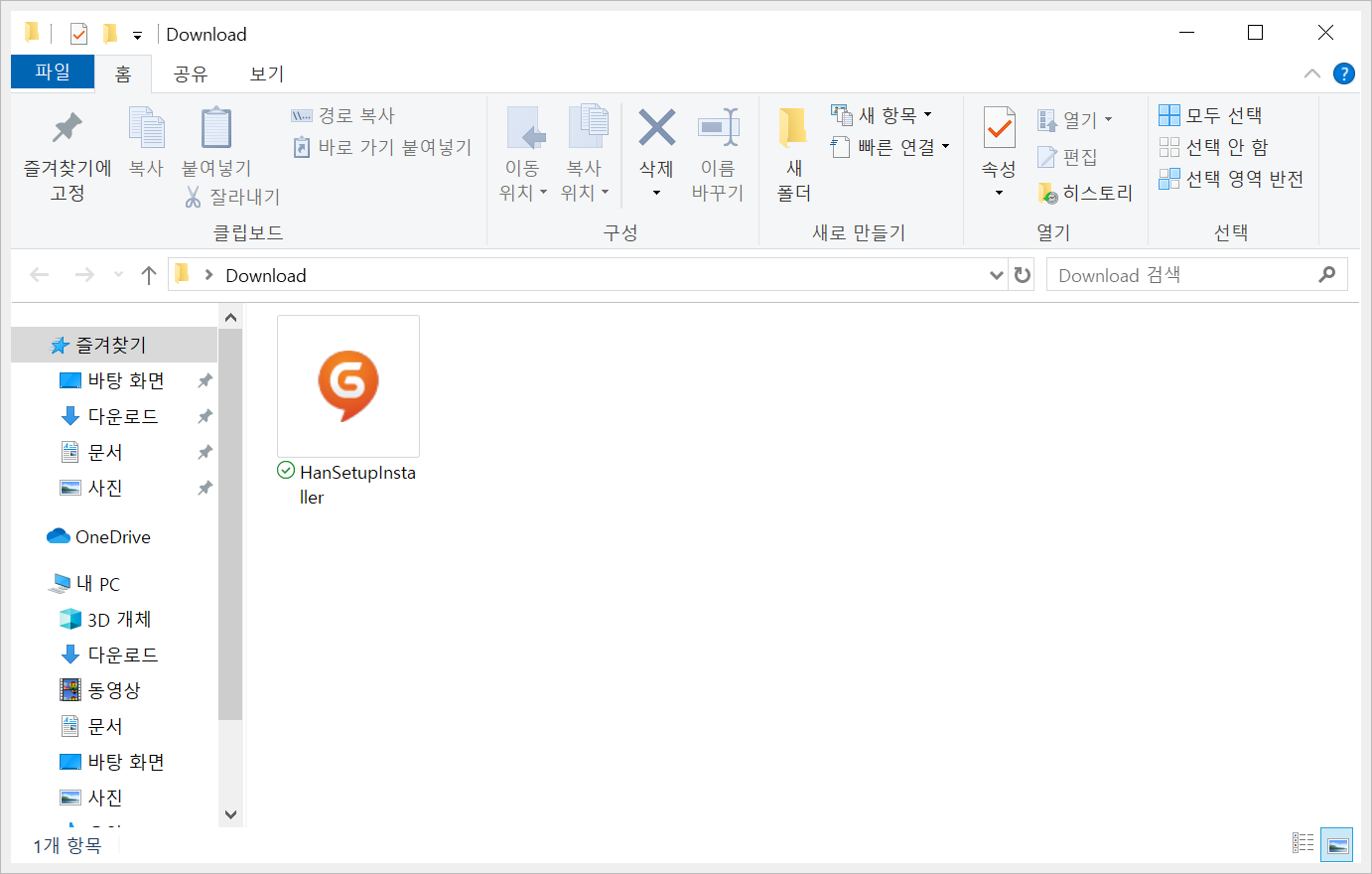The width and height of the screenshot is (1372, 874).
Task: Switch to the 공유 ribbon tab
Action: [191, 73]
